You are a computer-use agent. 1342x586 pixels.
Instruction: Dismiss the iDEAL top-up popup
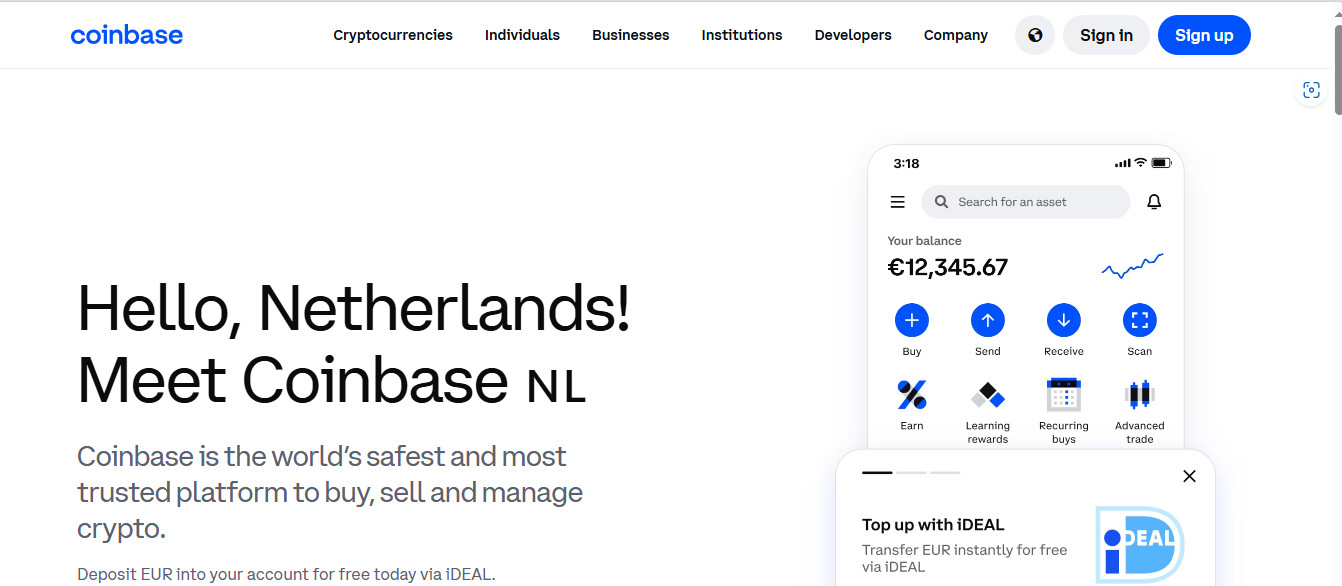tap(1189, 476)
